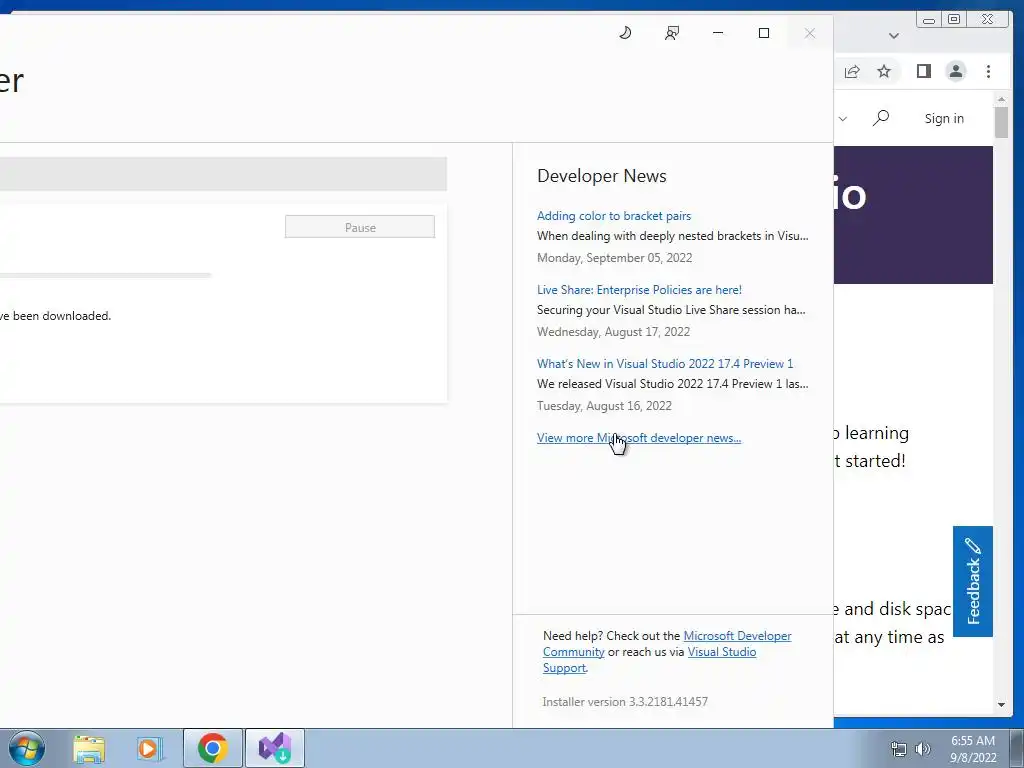The image size is (1024, 768).
Task: Expand the Chrome tab search chevron
Action: (893, 36)
